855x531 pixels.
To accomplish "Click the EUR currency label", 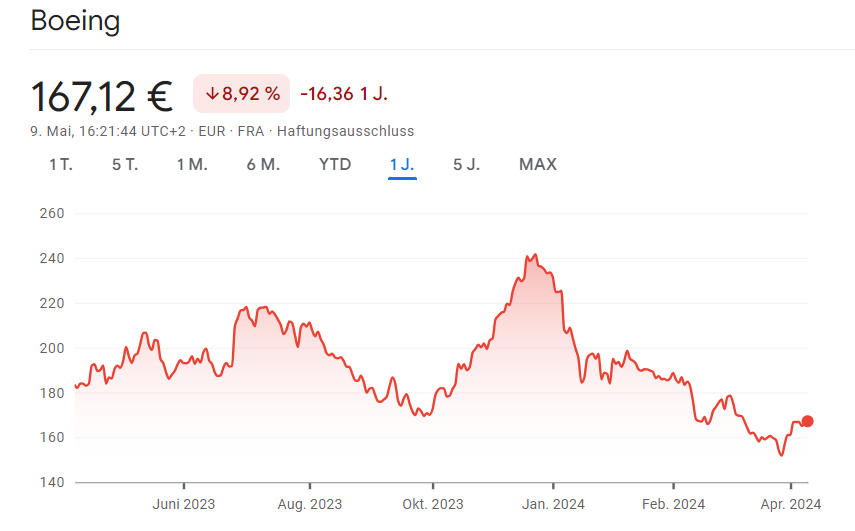I will (212, 131).
